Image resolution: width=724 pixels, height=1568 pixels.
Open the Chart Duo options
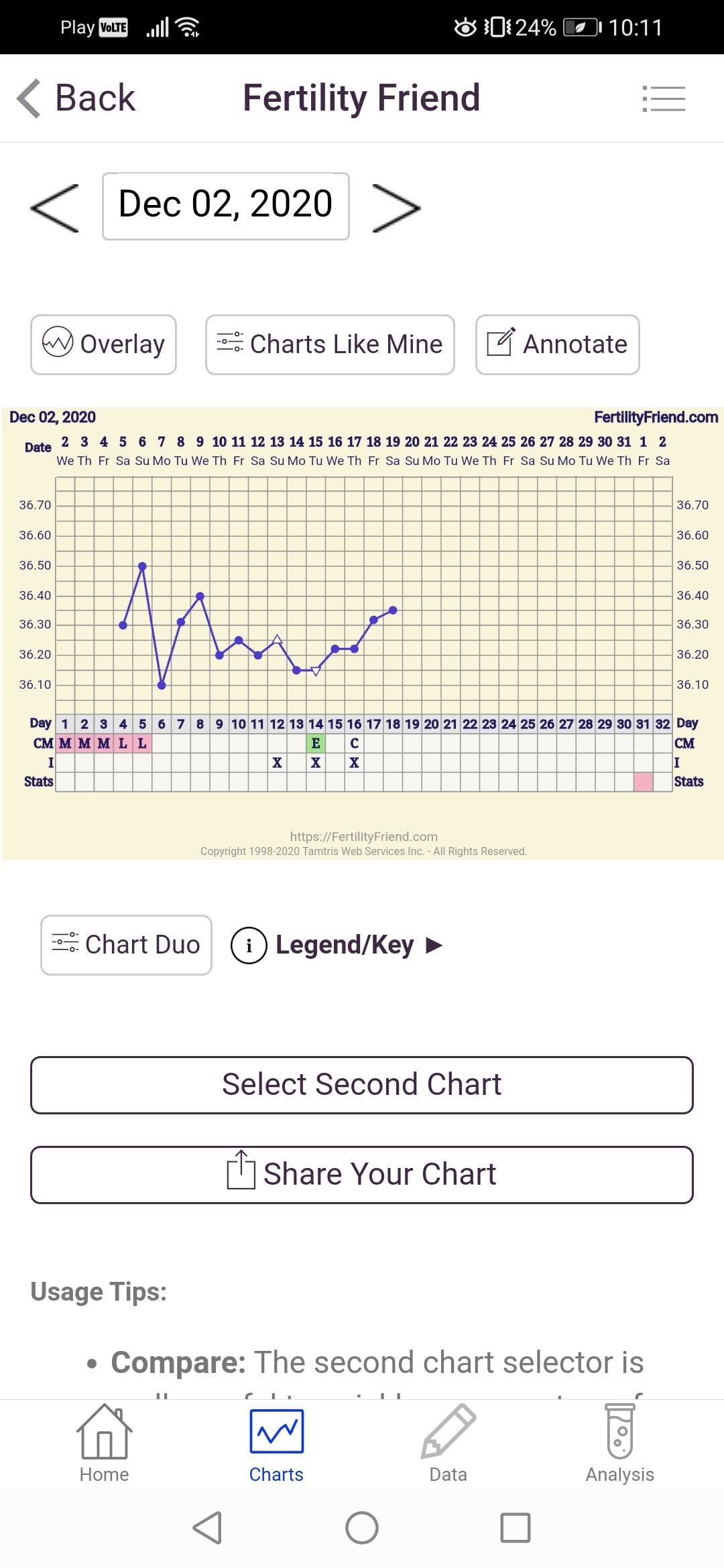[x=126, y=945]
